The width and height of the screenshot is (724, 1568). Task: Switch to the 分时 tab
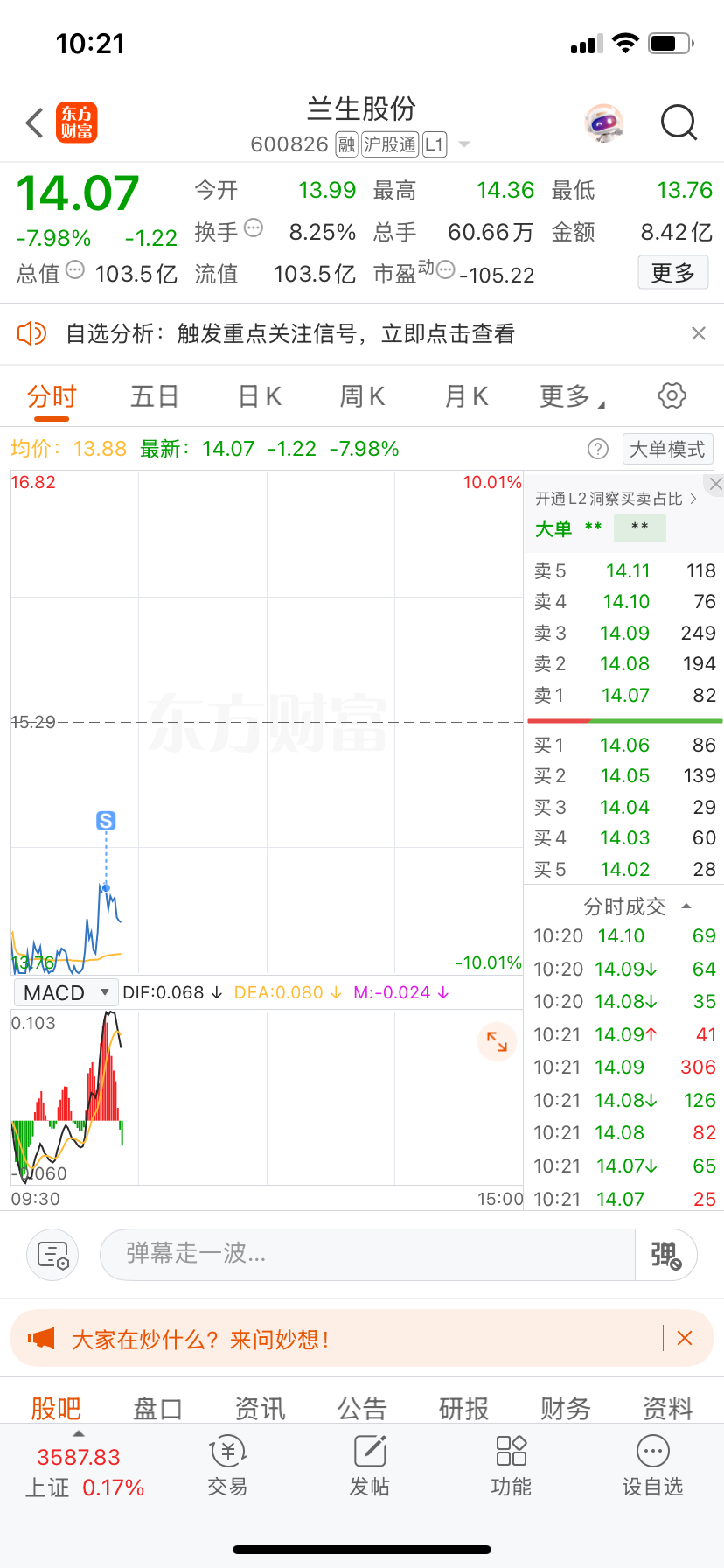(x=52, y=396)
